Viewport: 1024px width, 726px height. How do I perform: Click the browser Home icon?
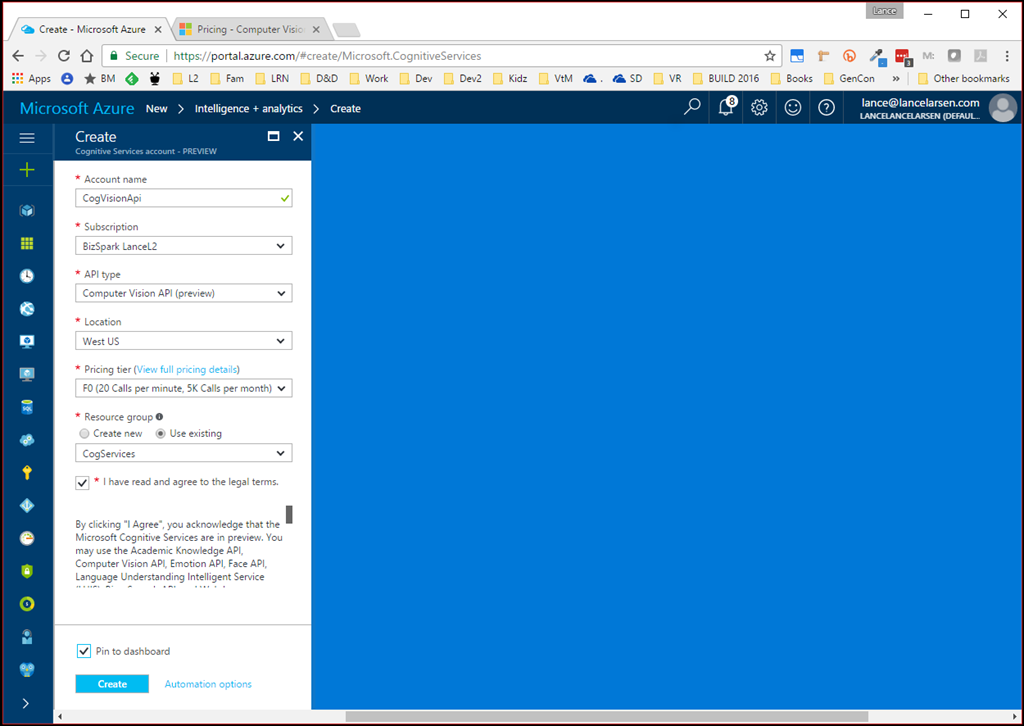(x=86, y=55)
